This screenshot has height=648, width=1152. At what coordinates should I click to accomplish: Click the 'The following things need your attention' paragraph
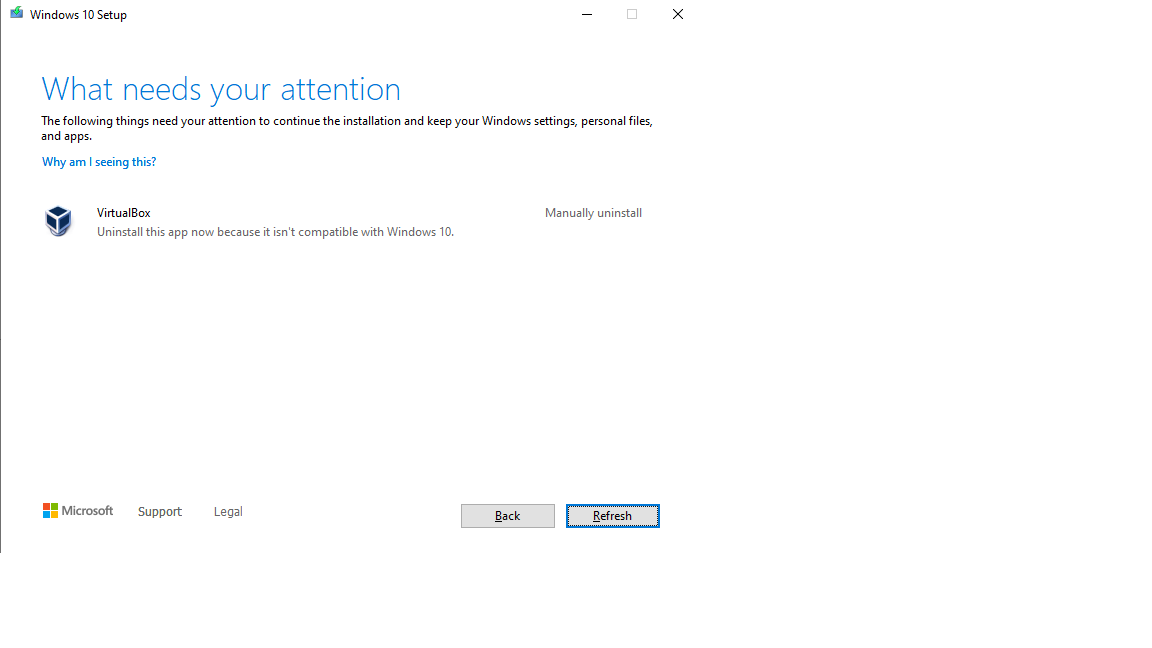click(x=347, y=129)
